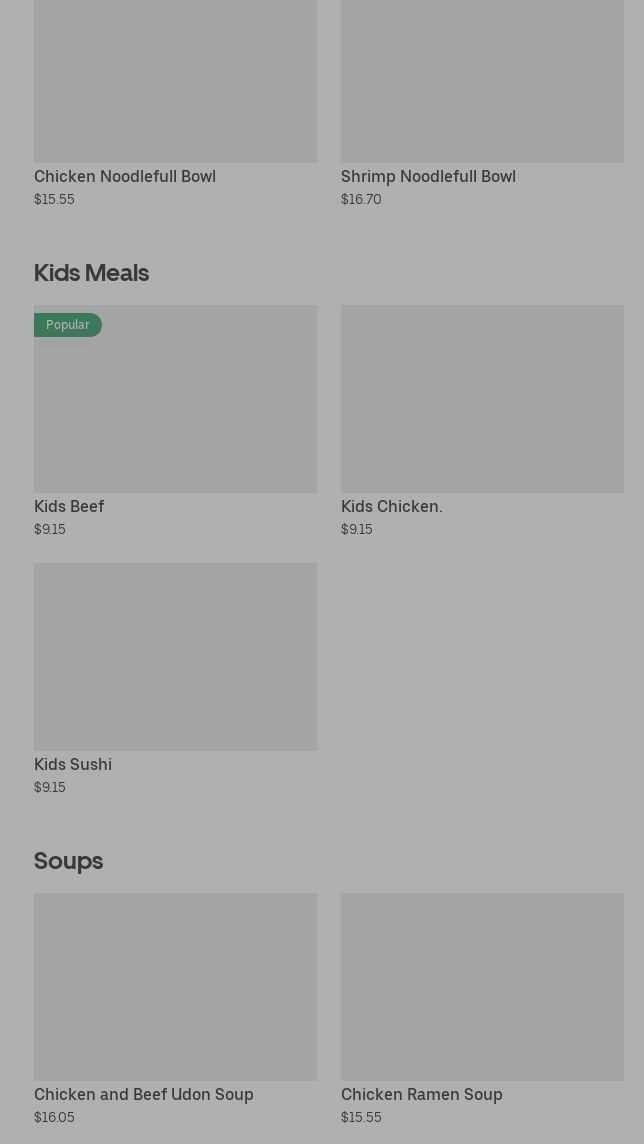Click the Kids Beef item name
The width and height of the screenshot is (644, 1144).
pyautogui.click(x=69, y=506)
